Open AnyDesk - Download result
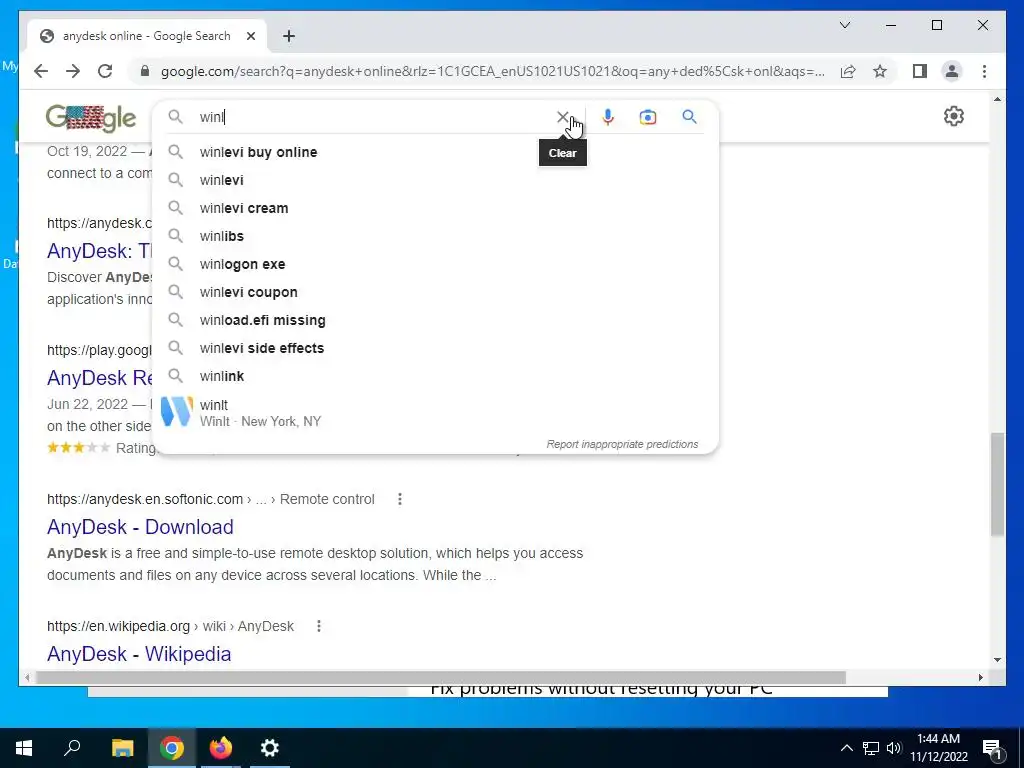Screen dimensions: 1024x768 tap(140, 527)
